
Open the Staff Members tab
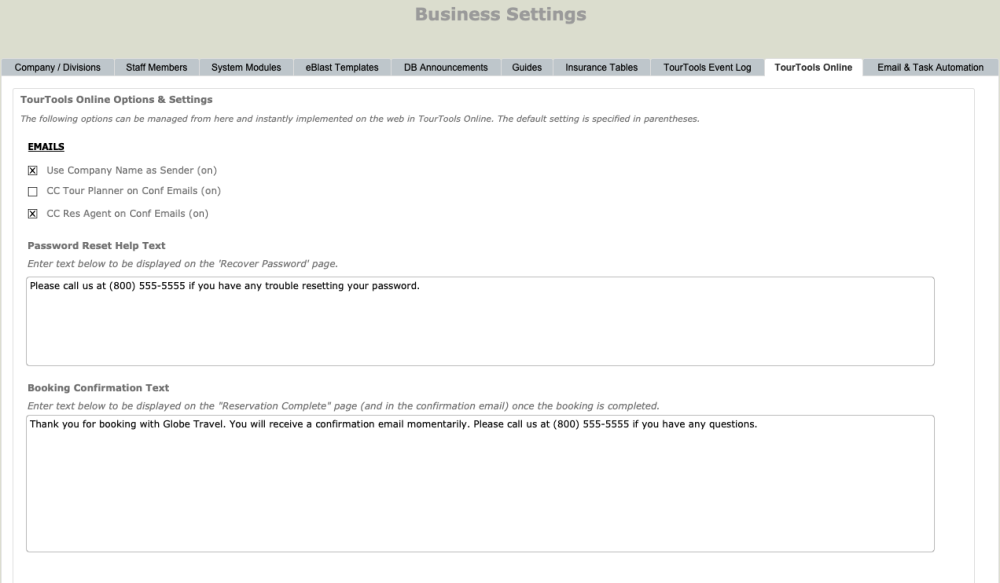(158, 67)
